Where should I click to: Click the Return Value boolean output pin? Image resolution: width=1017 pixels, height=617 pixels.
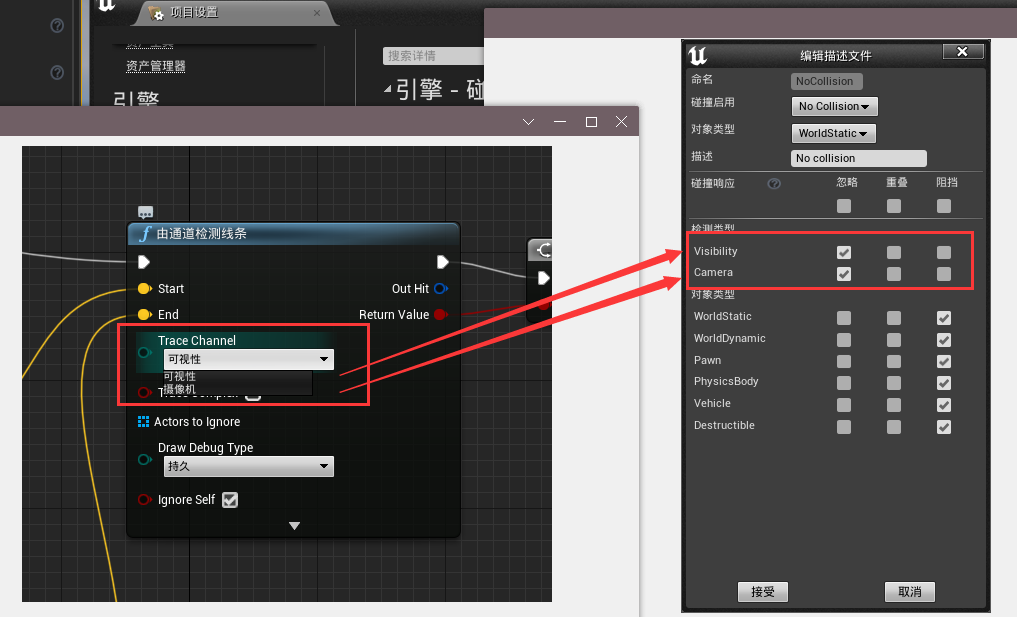click(x=440, y=315)
